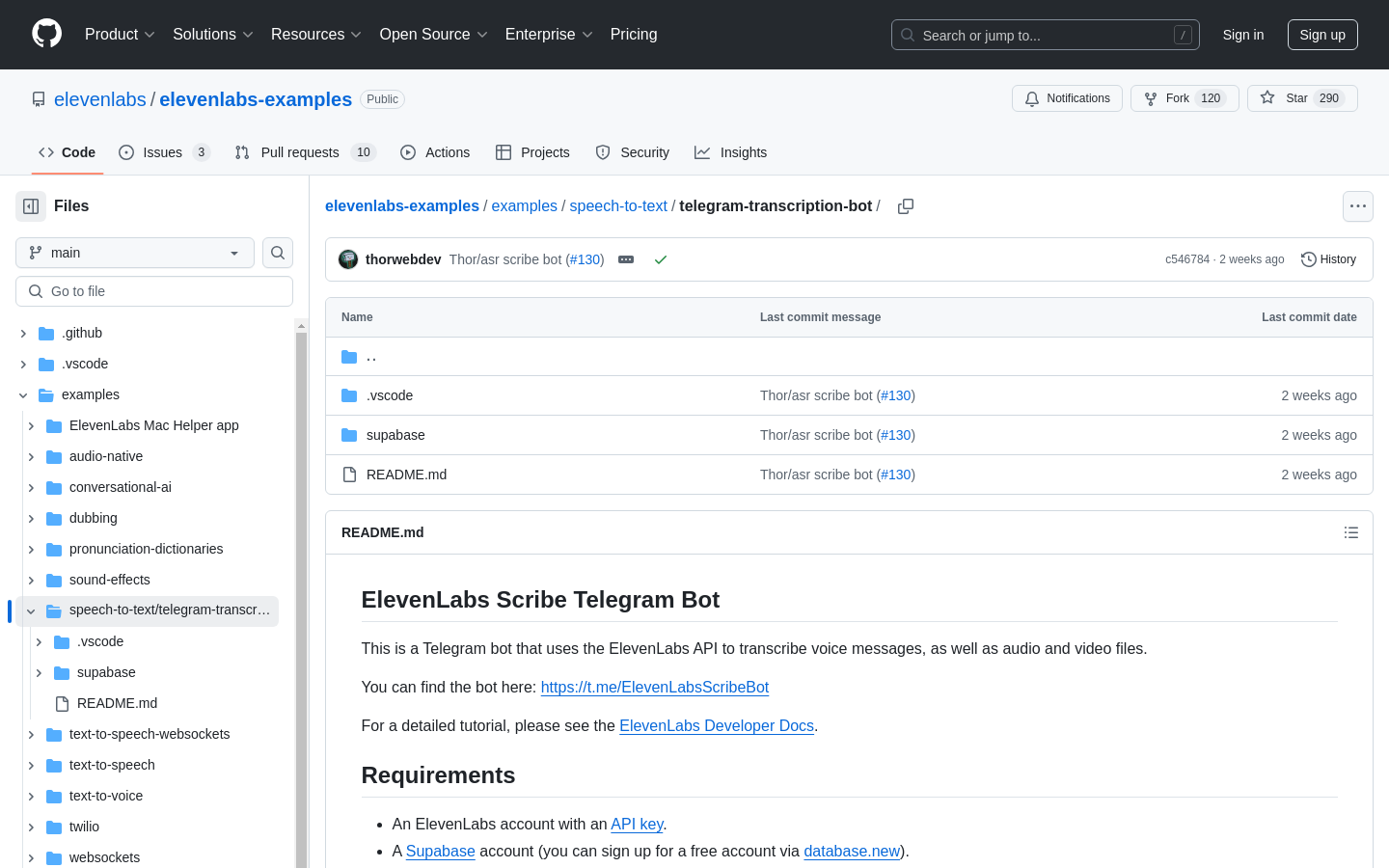Collapse the examples tree folder chevron
Image resolution: width=1389 pixels, height=868 pixels.
click(23, 394)
